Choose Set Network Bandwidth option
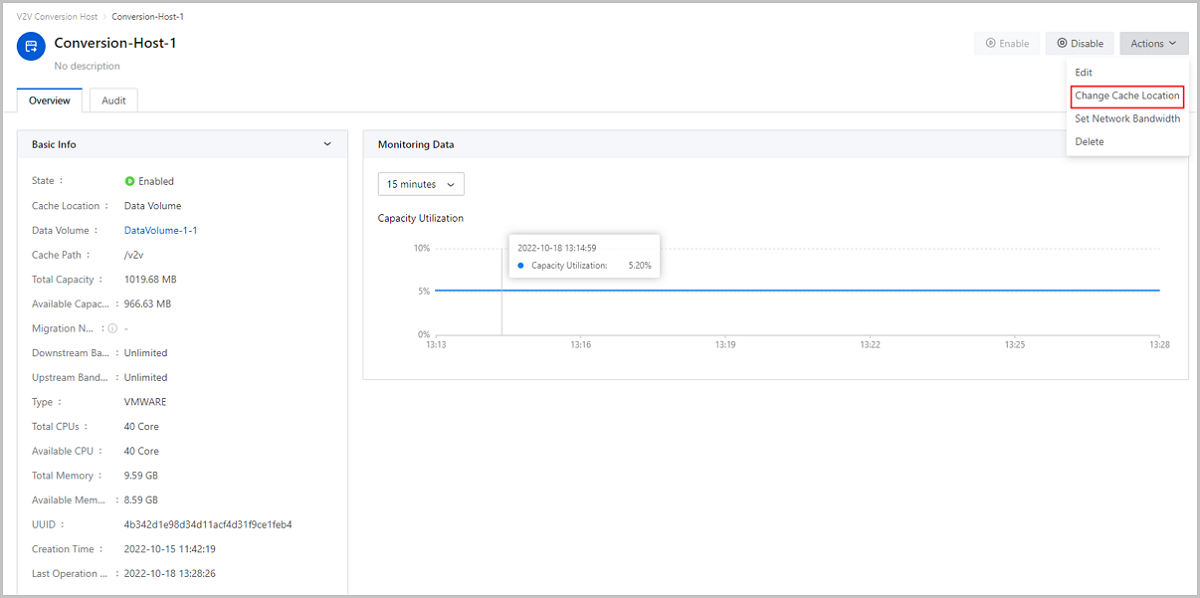Image resolution: width=1200 pixels, height=598 pixels. point(1127,119)
